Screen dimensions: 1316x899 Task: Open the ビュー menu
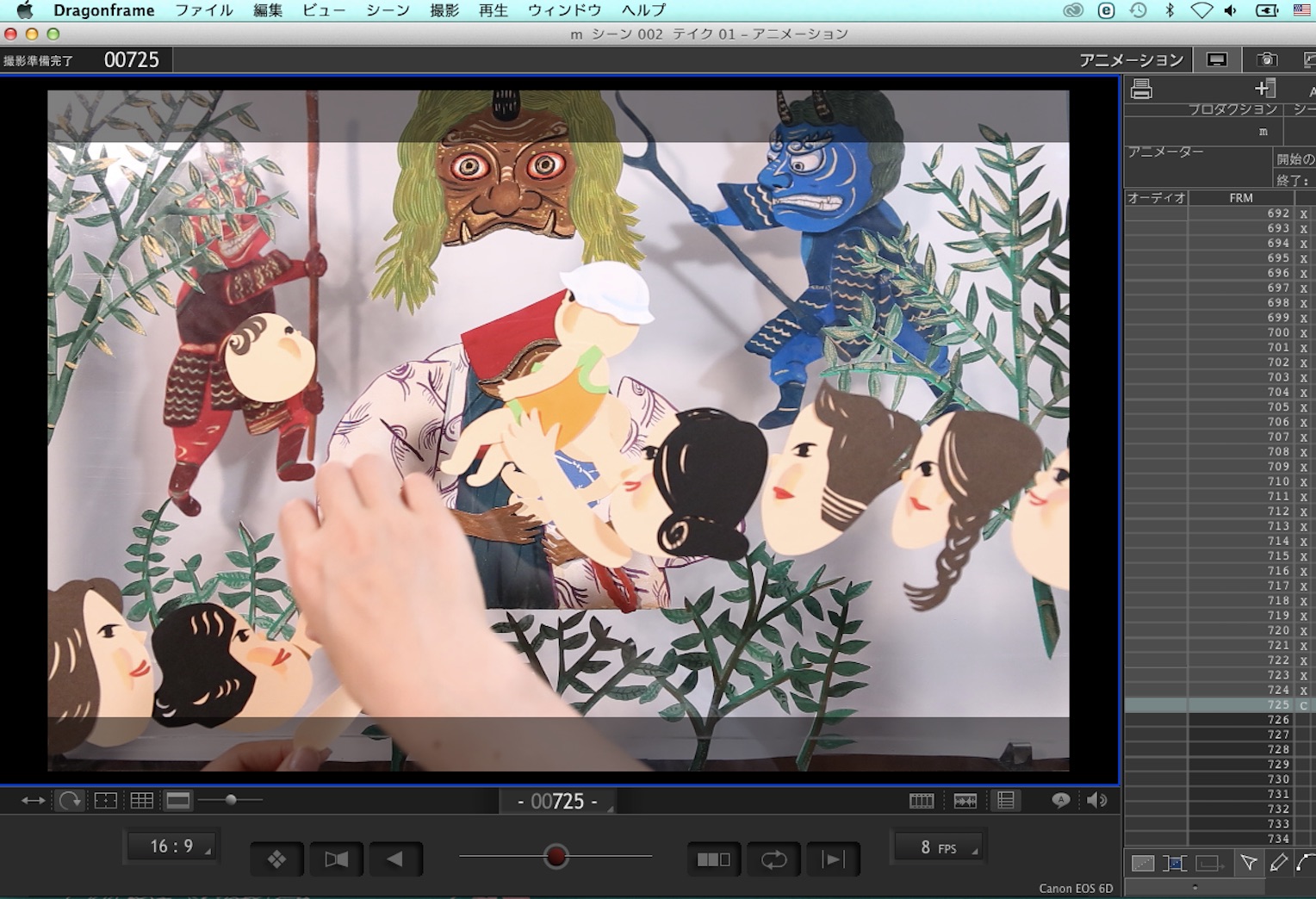(324, 10)
